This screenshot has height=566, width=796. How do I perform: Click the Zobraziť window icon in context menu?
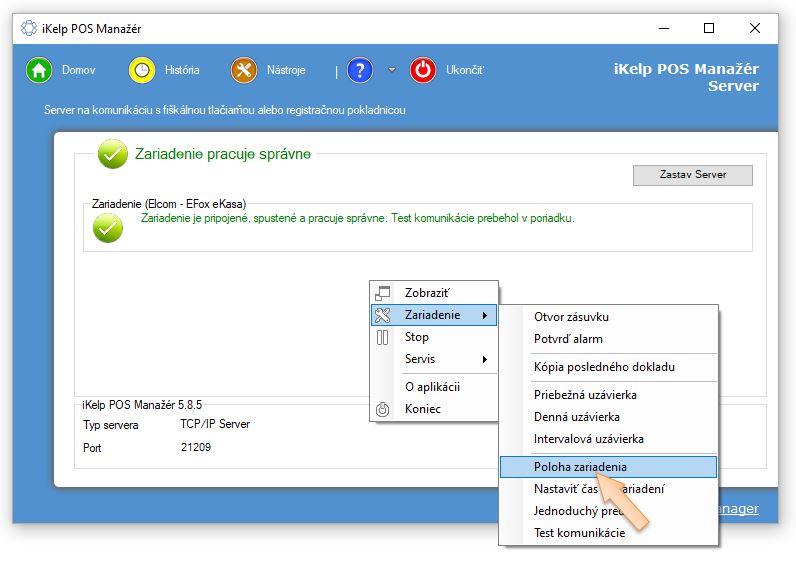pyautogui.click(x=383, y=293)
